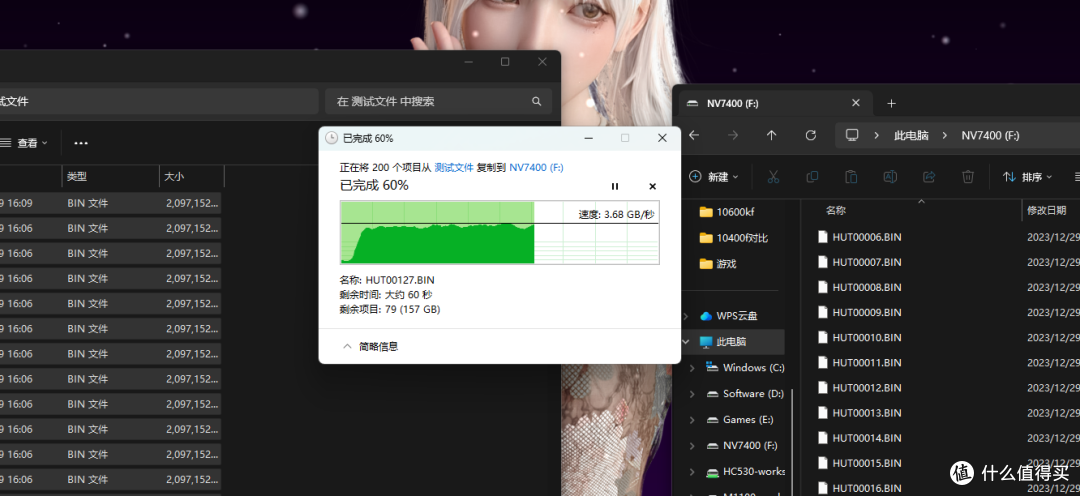Screen dimensions: 1080x496
Task: Select NV7400 (F:) in navigation pane
Action: [x=742, y=446]
